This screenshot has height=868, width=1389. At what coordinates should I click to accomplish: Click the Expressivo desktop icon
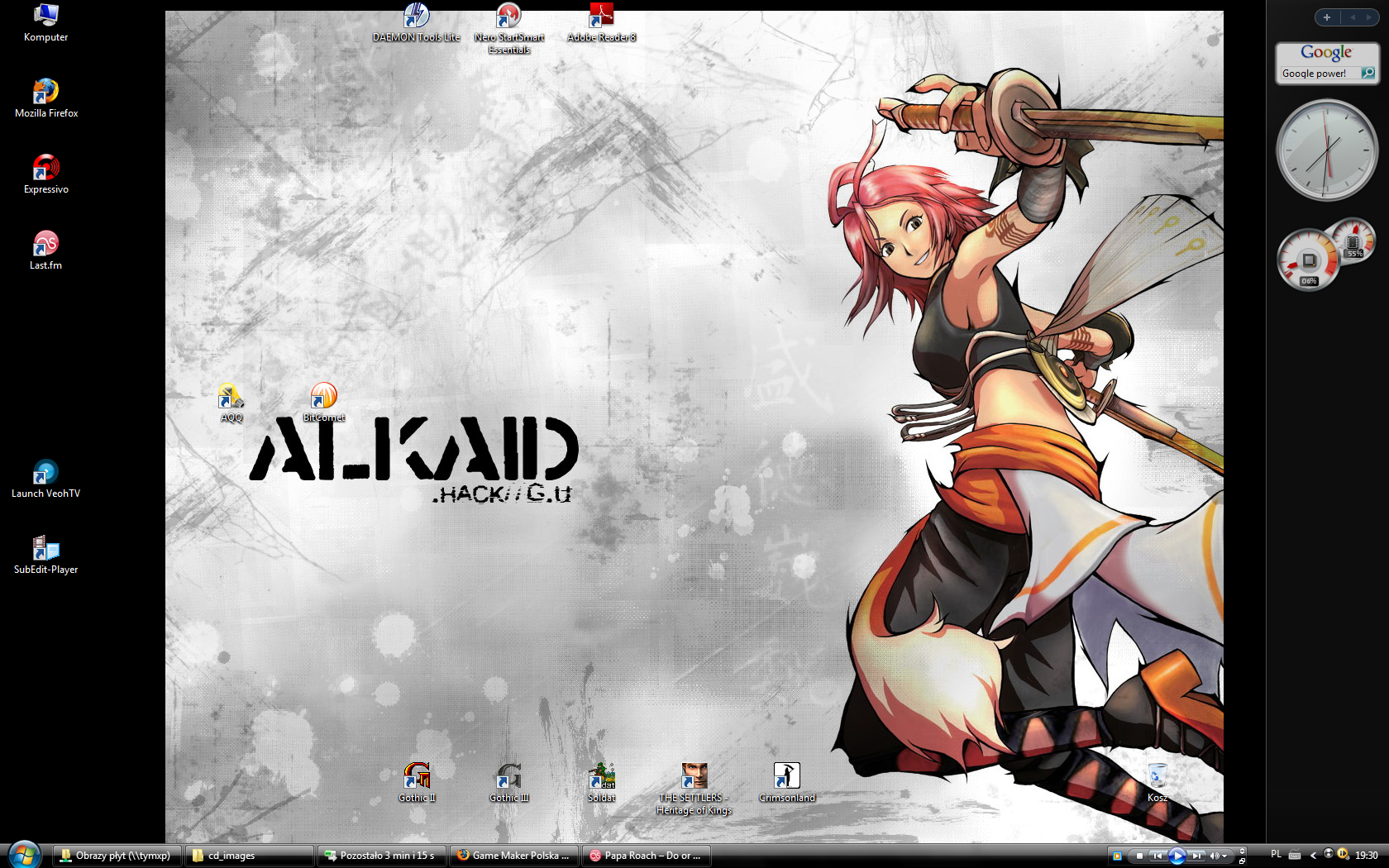click(x=45, y=169)
